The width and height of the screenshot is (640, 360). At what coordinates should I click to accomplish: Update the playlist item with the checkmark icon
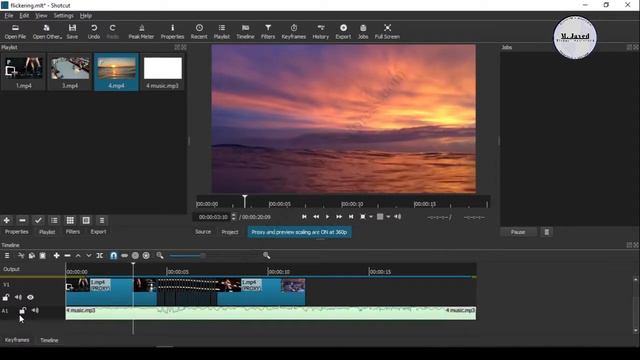[x=38, y=220]
